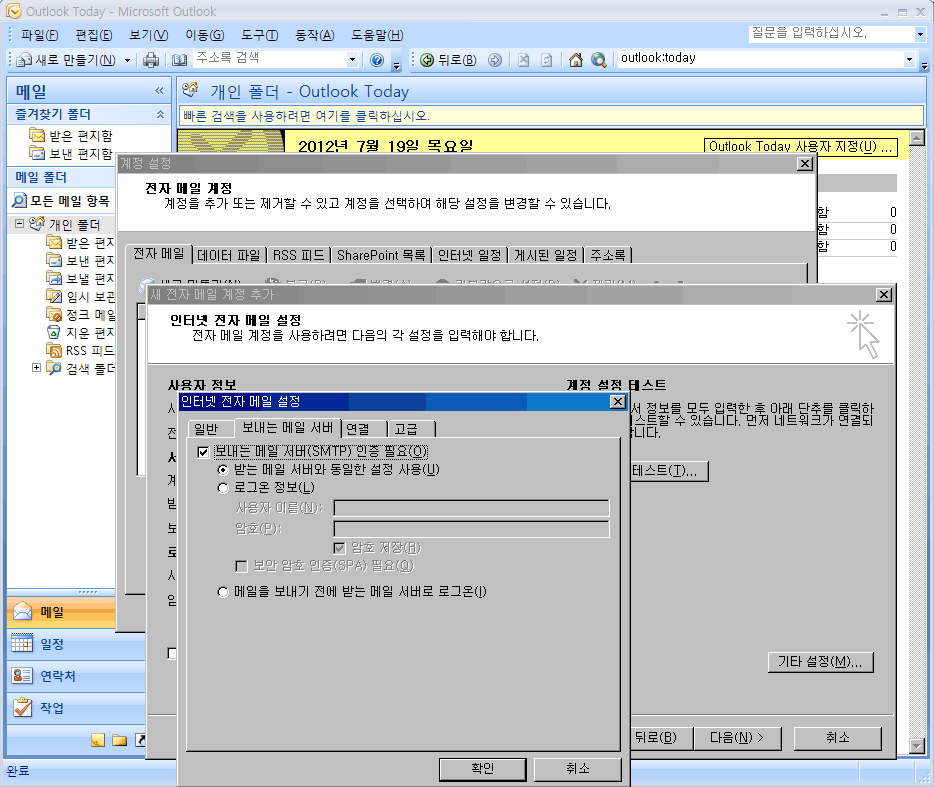Select the 개인 폴더 root in the tree

pyautogui.click(x=66, y=224)
